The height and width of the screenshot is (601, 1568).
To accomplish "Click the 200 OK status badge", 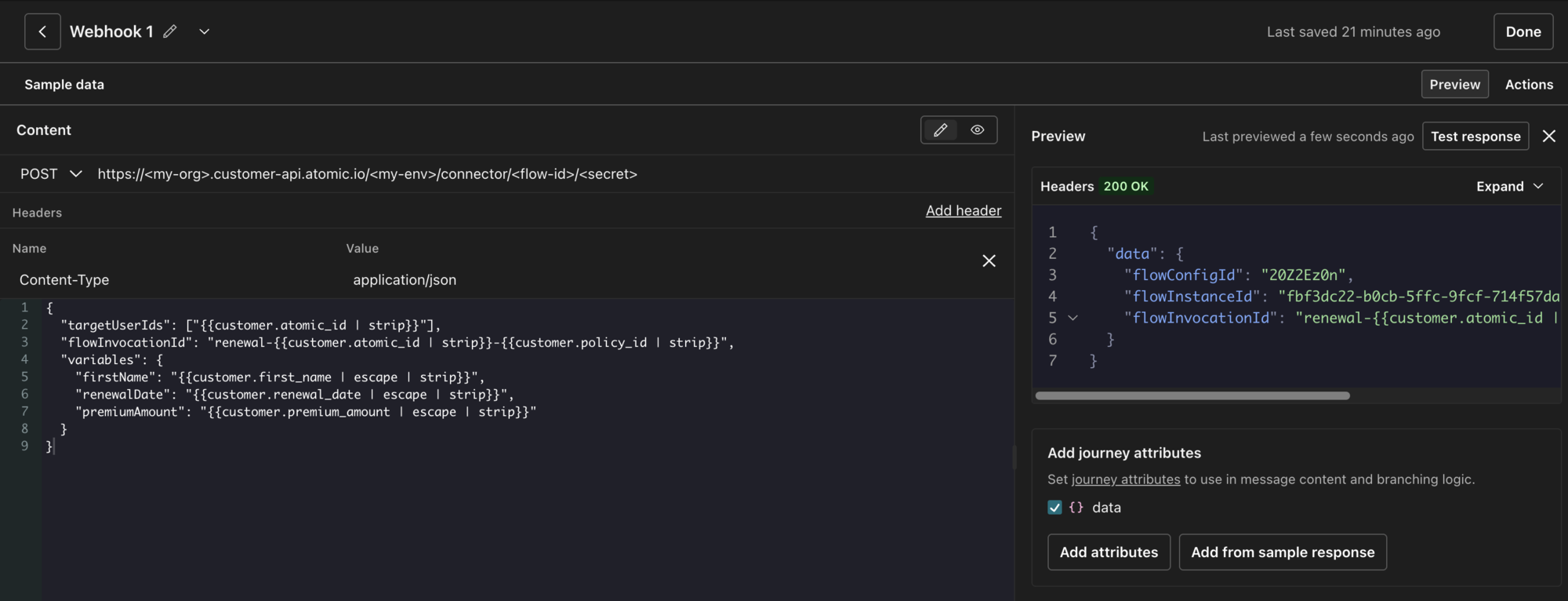I will pos(1125,186).
